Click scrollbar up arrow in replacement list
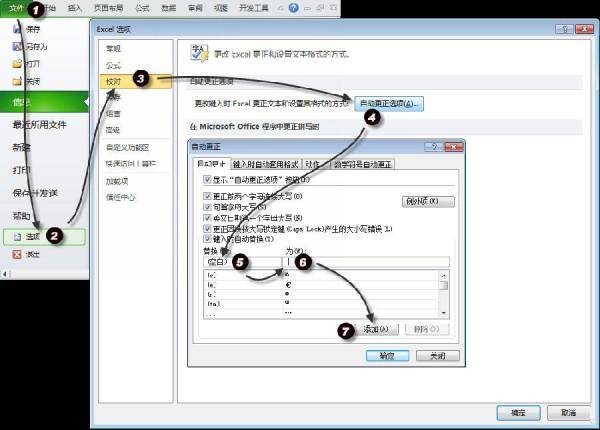The width and height of the screenshot is (600, 430). coord(443,273)
